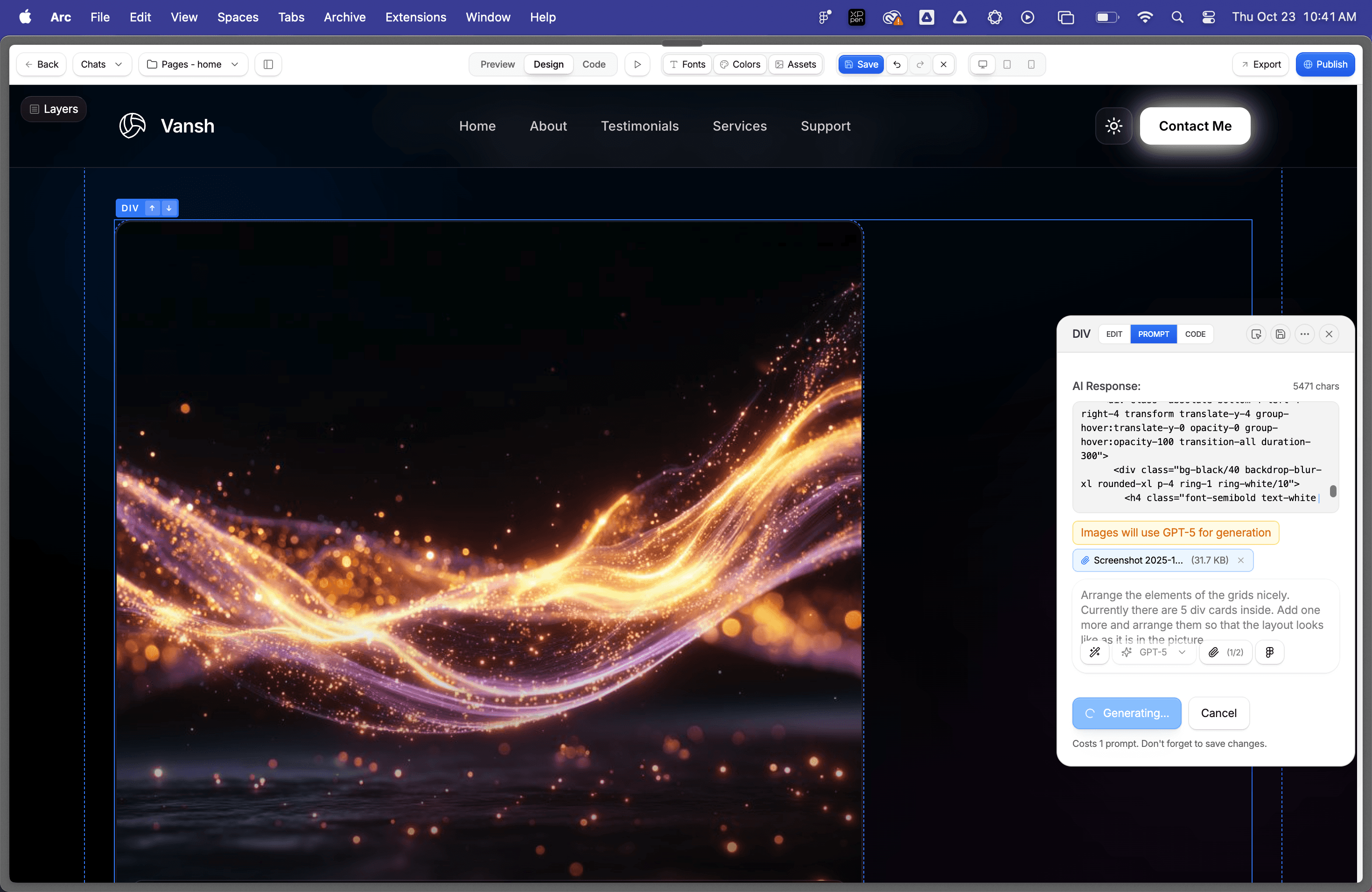Click the Publish button
1372x892 pixels.
click(x=1325, y=64)
